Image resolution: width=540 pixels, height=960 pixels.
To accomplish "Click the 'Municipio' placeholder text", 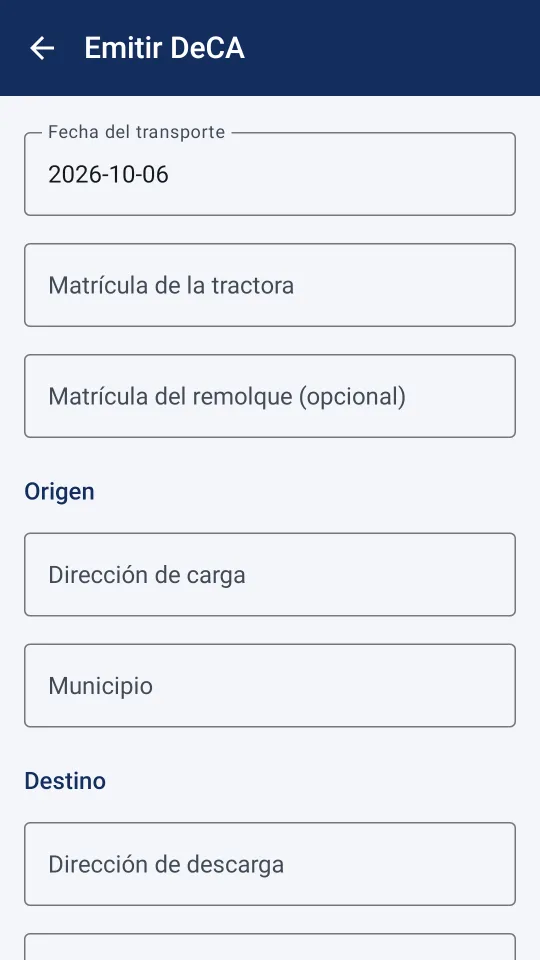I will (x=100, y=686).
